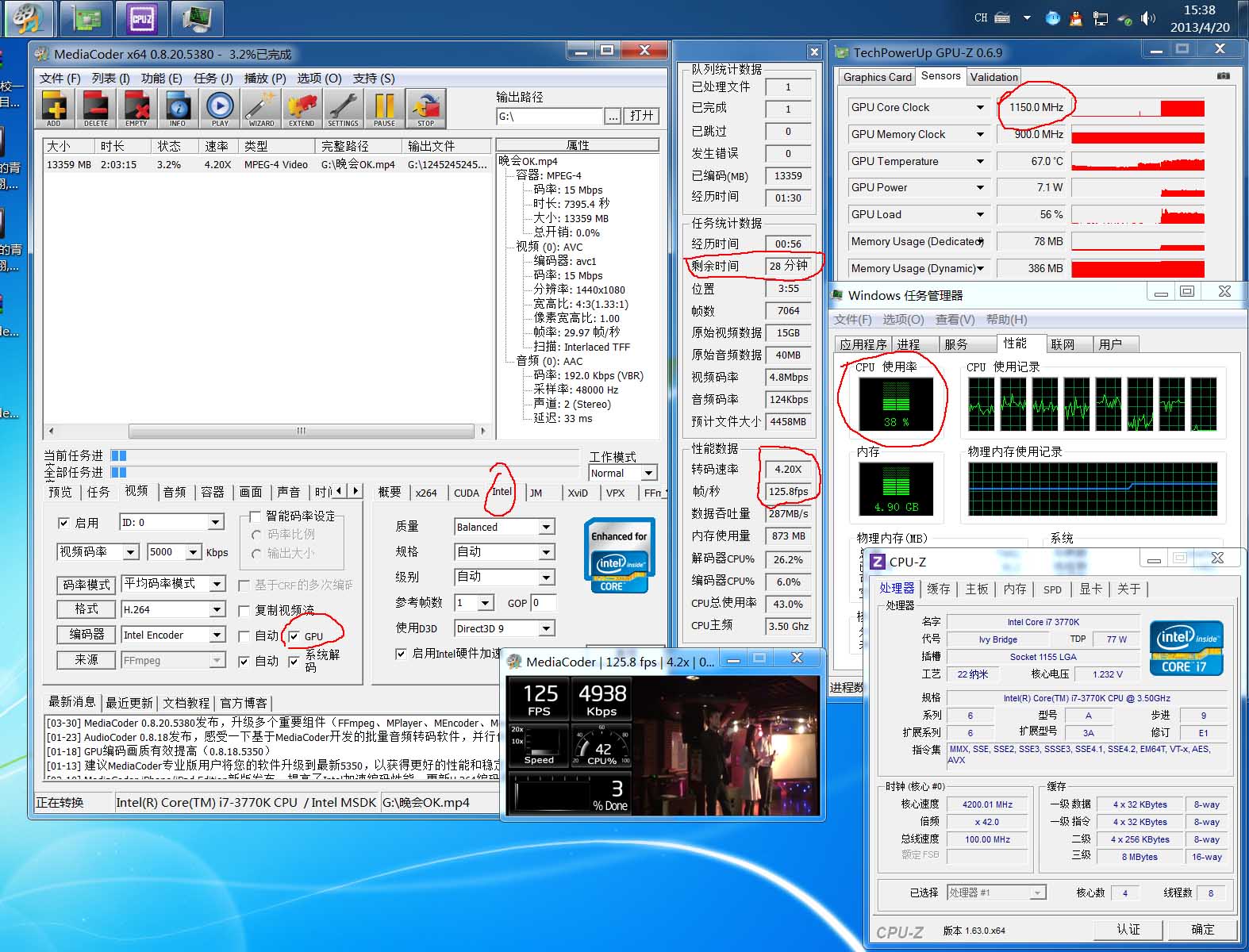
Task: Close the statistics panel with X button
Action: (x=814, y=52)
